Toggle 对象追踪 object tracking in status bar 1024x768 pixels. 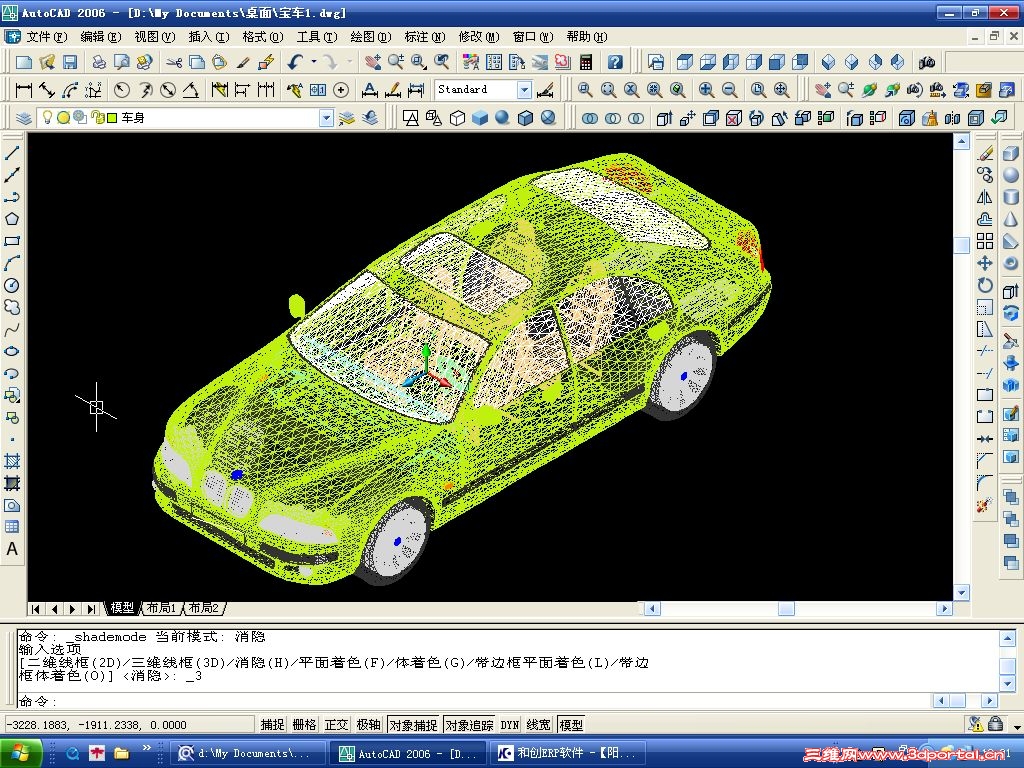tap(469, 724)
